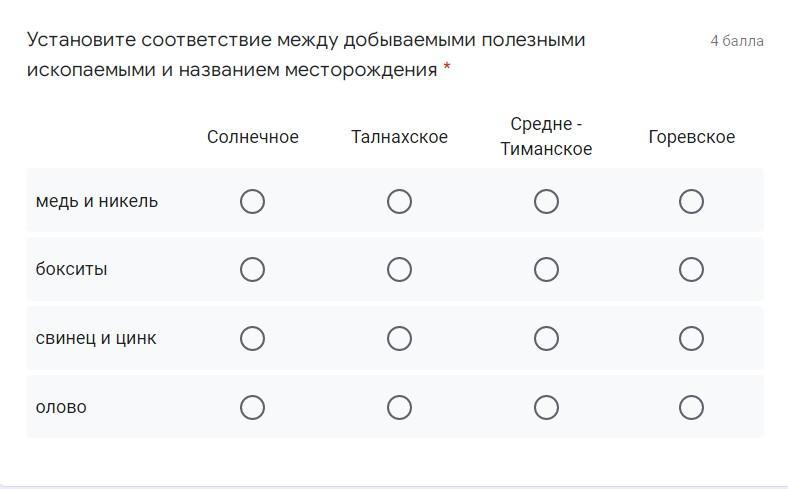Choose Средне-Тиманское in the бокситы row
This screenshot has height=489, width=788.
tap(546, 270)
